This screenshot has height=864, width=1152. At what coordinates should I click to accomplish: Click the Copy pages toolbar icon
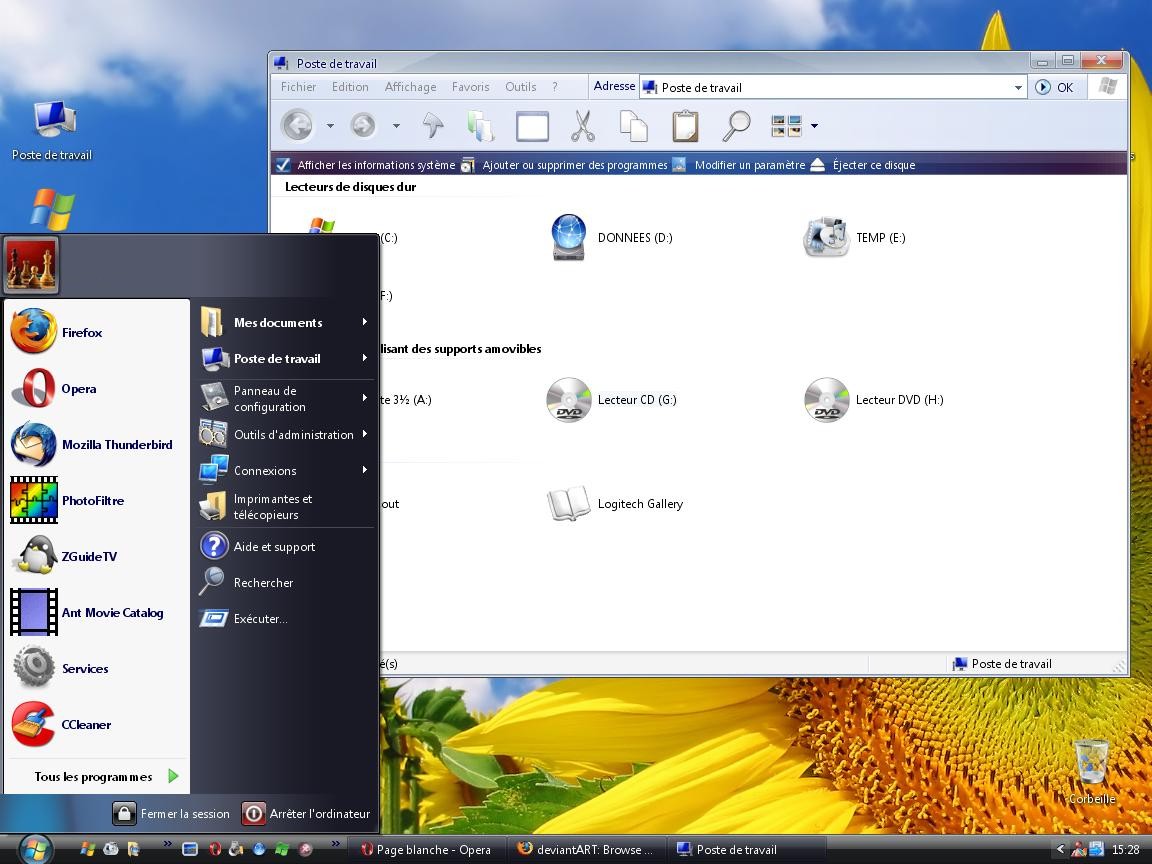click(633, 126)
